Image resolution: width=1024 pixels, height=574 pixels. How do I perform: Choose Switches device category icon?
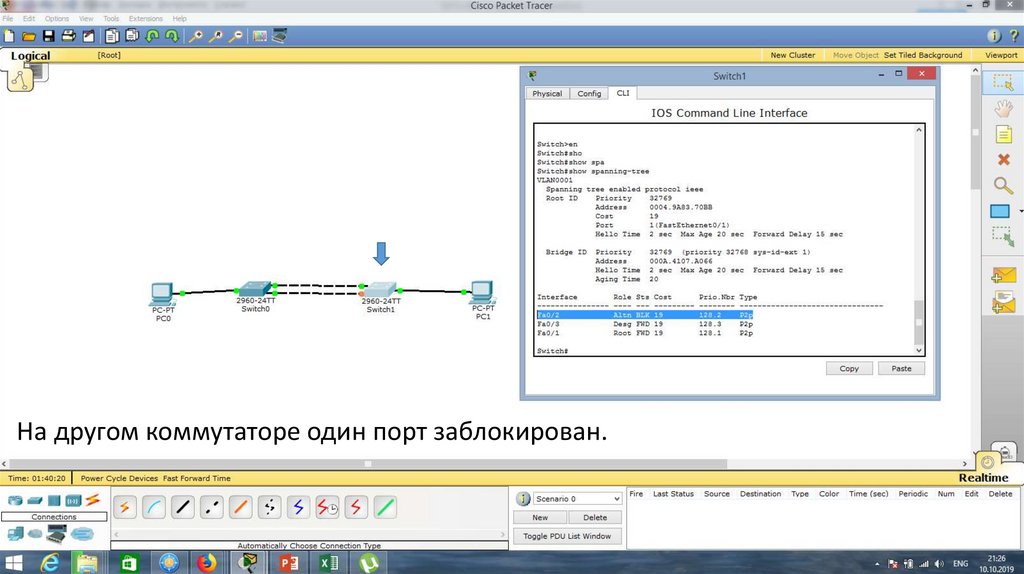(35, 501)
